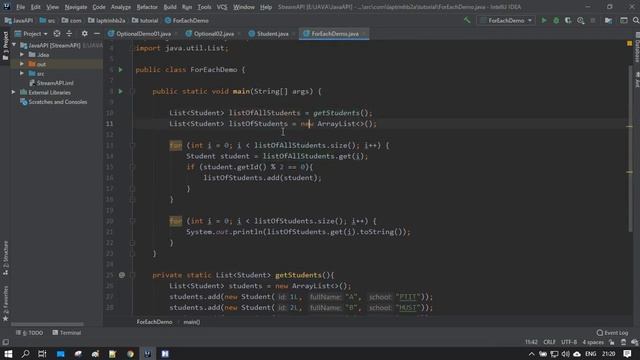This screenshot has width=640, height=360.
Task: Hide the Project panel with minus icon
Action: (97, 33)
